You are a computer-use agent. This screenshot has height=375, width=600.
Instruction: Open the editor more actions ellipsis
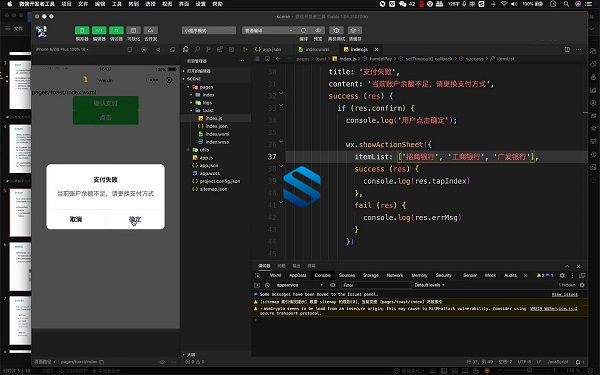[x=579, y=49]
